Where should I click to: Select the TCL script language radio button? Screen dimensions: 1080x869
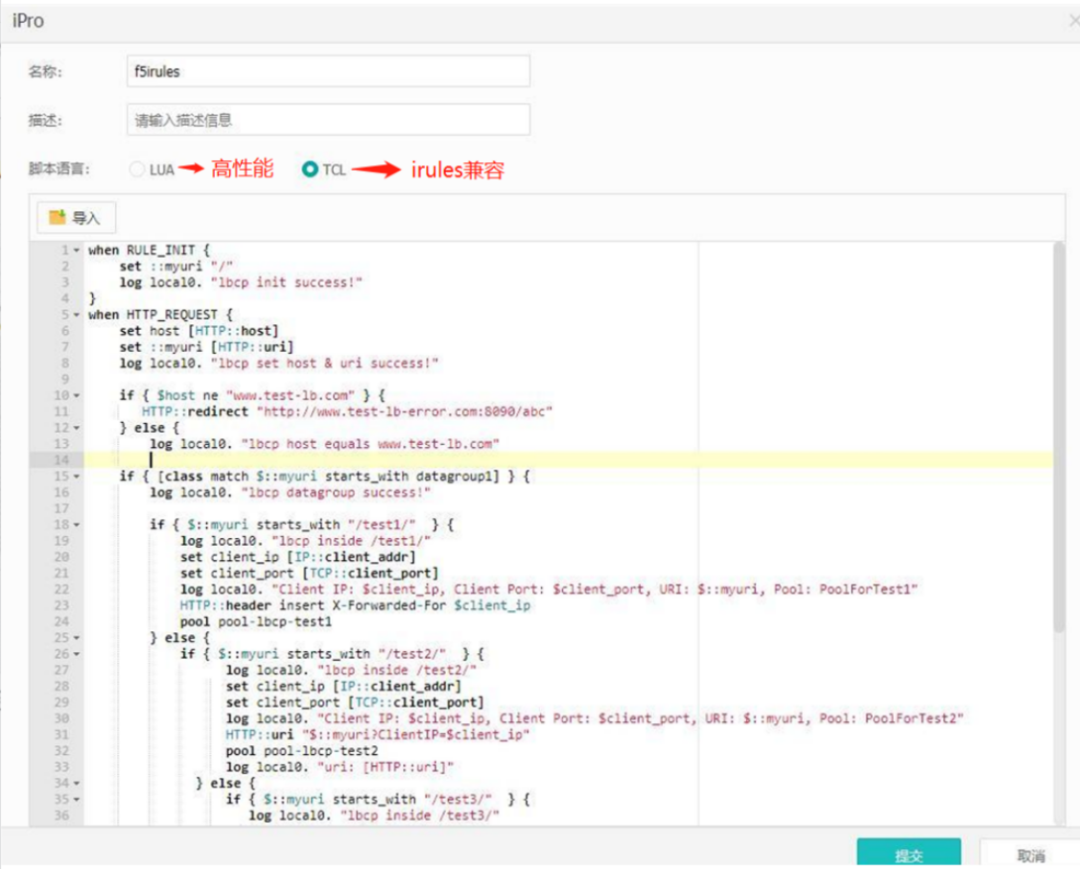pos(309,169)
